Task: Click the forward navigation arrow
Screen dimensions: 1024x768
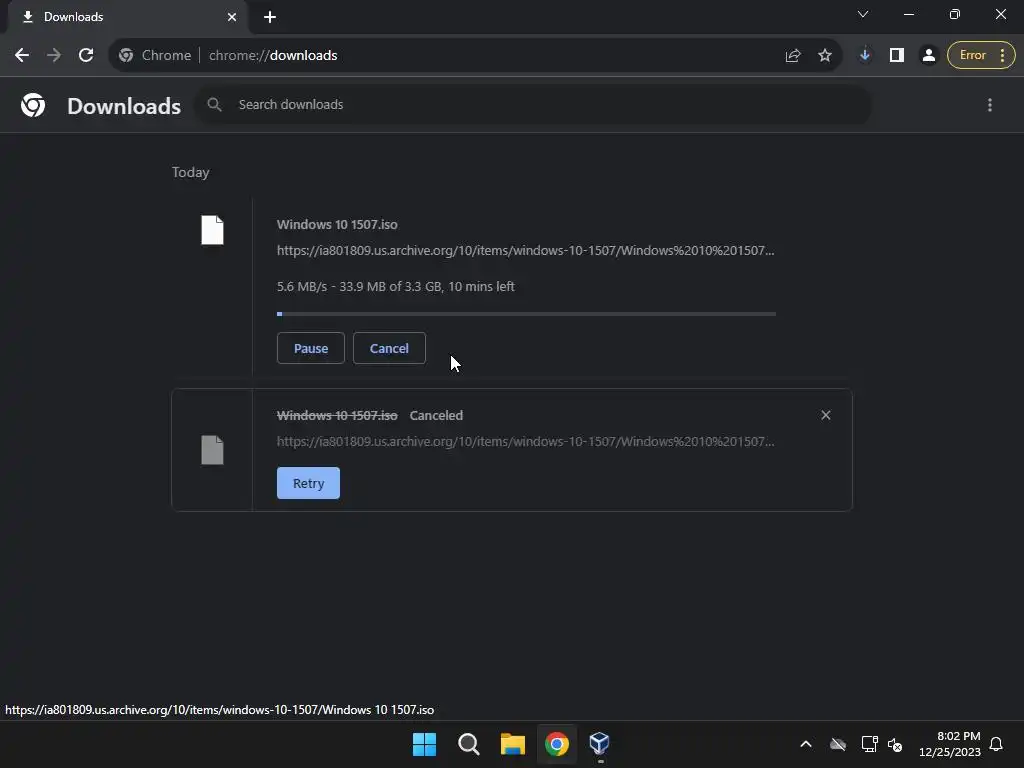Action: tap(54, 56)
